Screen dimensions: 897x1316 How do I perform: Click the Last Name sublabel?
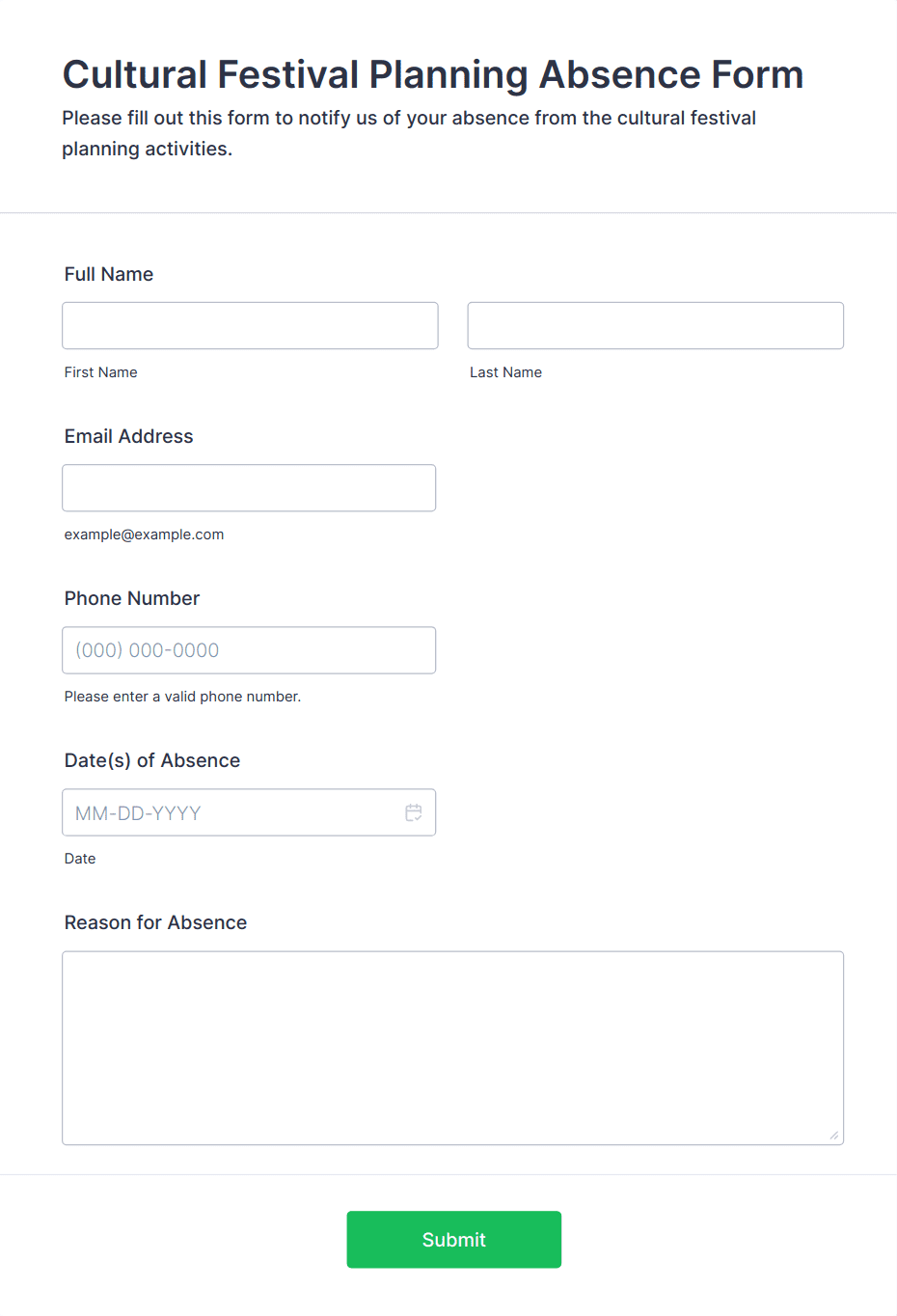pyautogui.click(x=505, y=372)
